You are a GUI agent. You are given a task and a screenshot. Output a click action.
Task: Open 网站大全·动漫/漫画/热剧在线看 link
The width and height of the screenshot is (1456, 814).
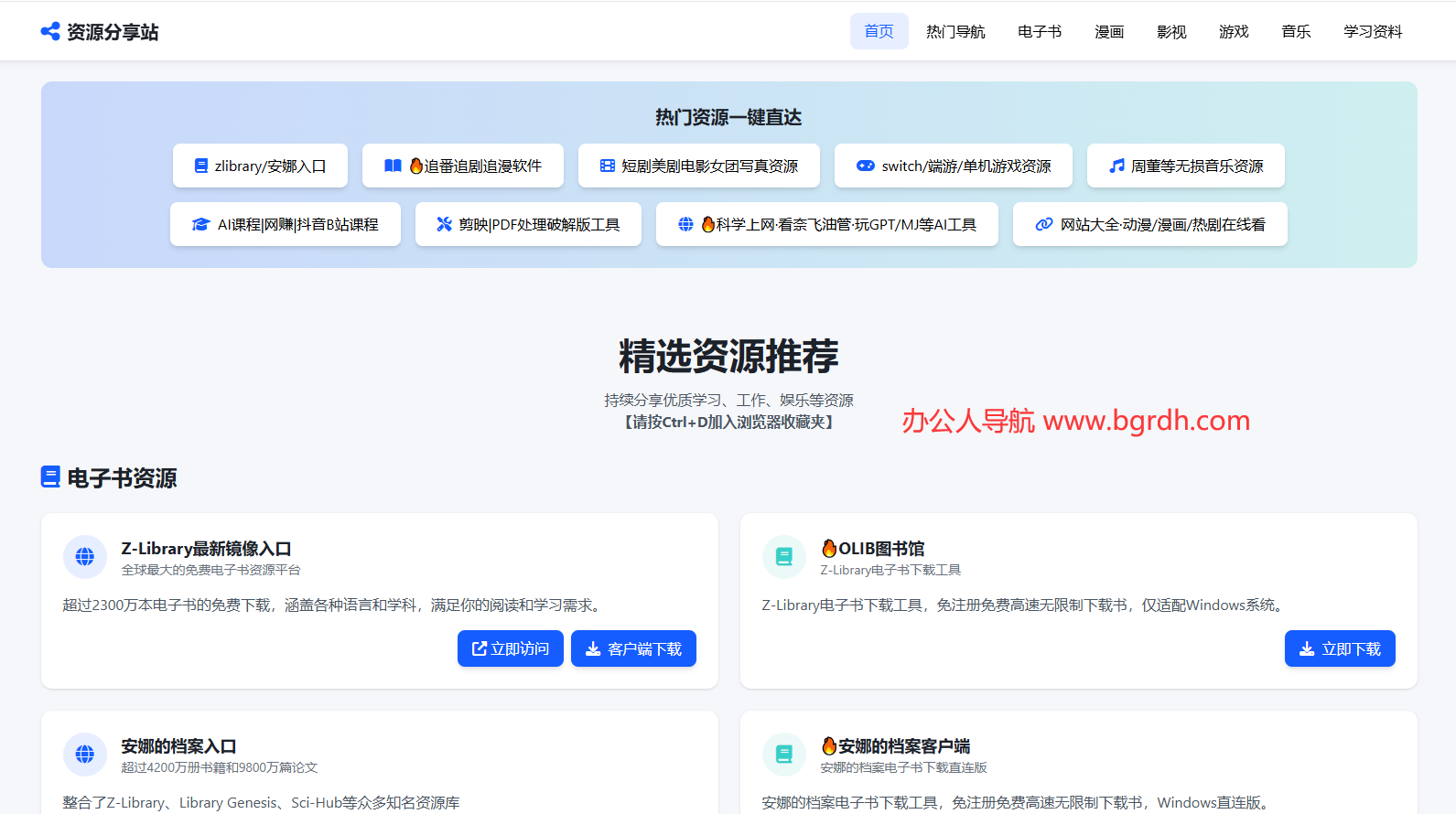pyautogui.click(x=1149, y=225)
